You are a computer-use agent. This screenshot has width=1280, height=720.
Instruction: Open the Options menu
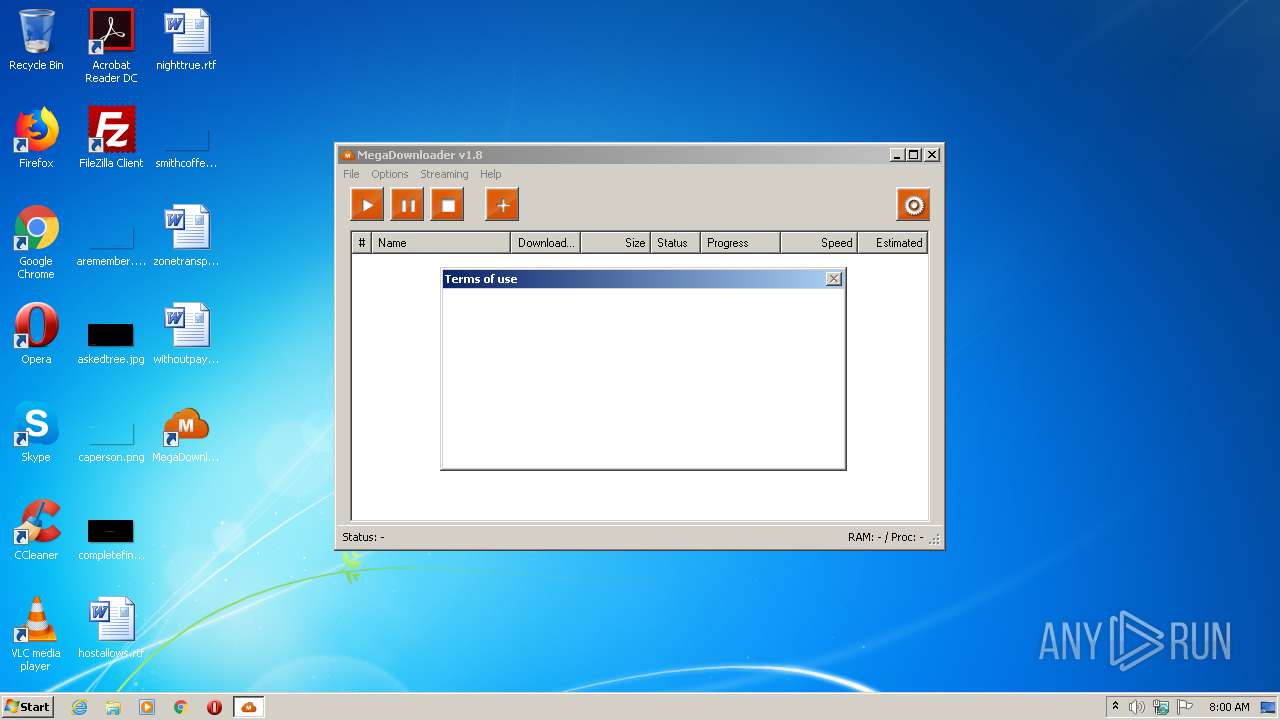[390, 174]
